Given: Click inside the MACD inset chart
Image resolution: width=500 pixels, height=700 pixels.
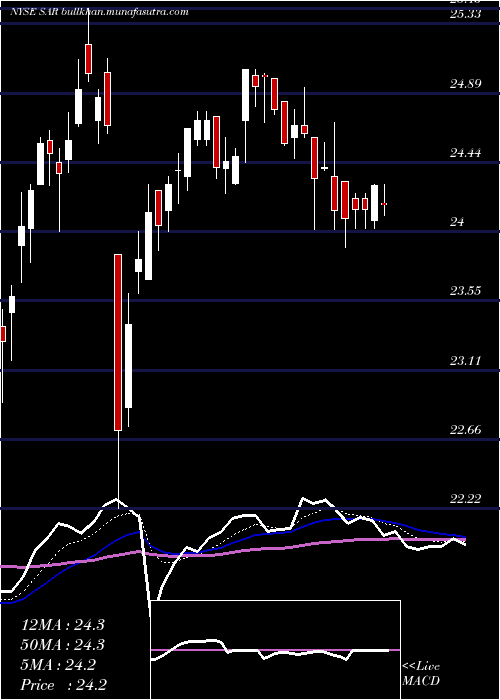Looking at the screenshot, I should [275, 650].
